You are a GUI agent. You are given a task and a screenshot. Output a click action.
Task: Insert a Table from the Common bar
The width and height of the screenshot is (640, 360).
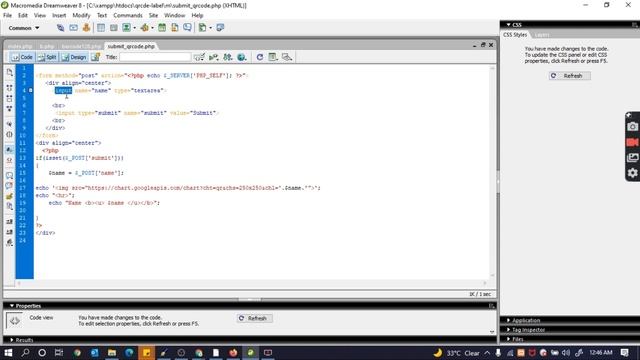tap(101, 28)
